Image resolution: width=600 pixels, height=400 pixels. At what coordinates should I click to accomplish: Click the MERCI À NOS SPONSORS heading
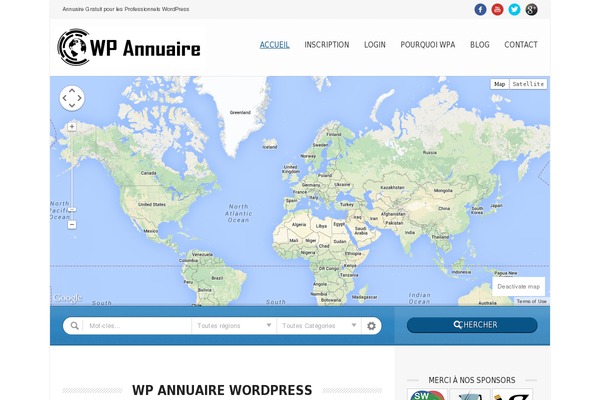coord(472,380)
